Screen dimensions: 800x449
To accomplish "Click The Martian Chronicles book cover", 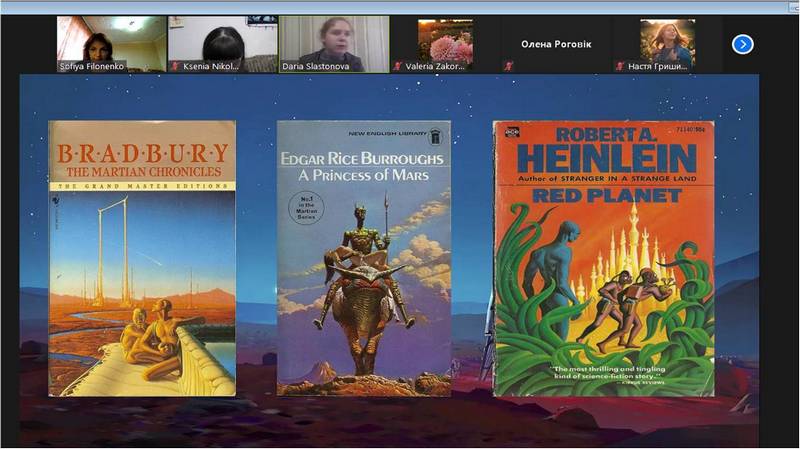I will 142,258.
